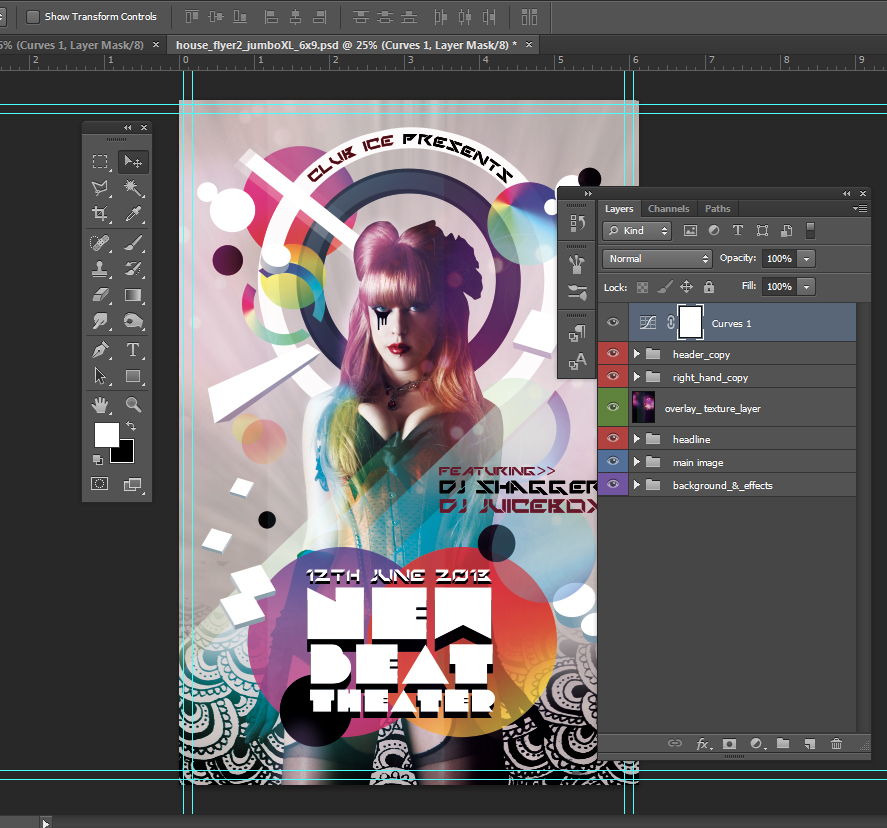
Task: Choose the Eyedropper tool
Action: tap(132, 214)
